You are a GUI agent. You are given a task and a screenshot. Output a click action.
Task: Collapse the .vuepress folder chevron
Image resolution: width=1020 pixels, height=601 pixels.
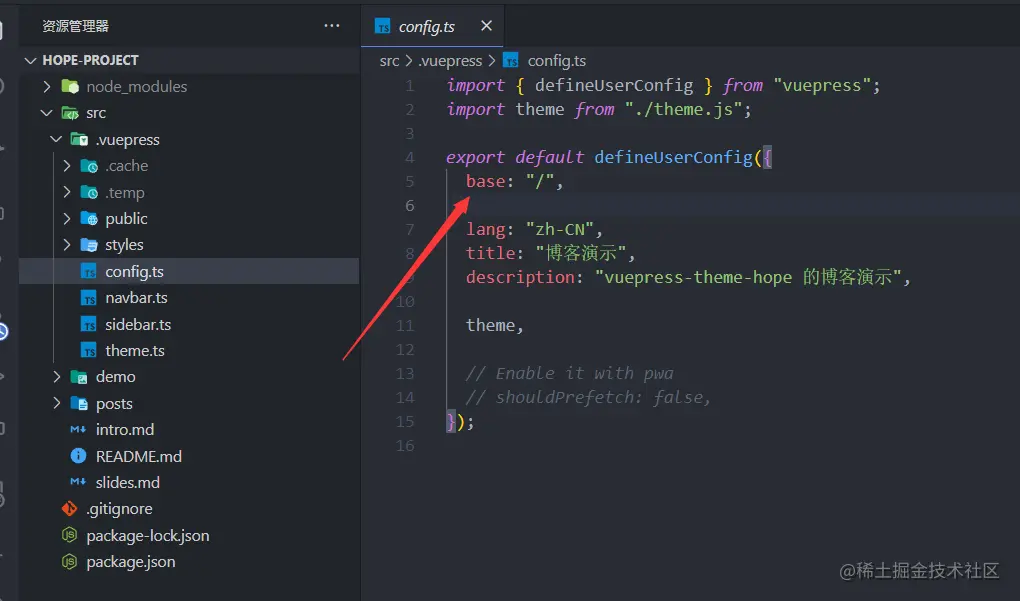tap(57, 139)
